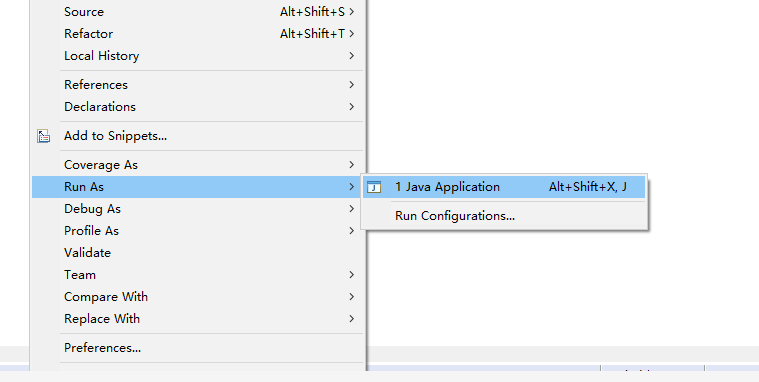Choose the Validate menu entry
Viewport: 759px width, 382px height.
[197, 253]
